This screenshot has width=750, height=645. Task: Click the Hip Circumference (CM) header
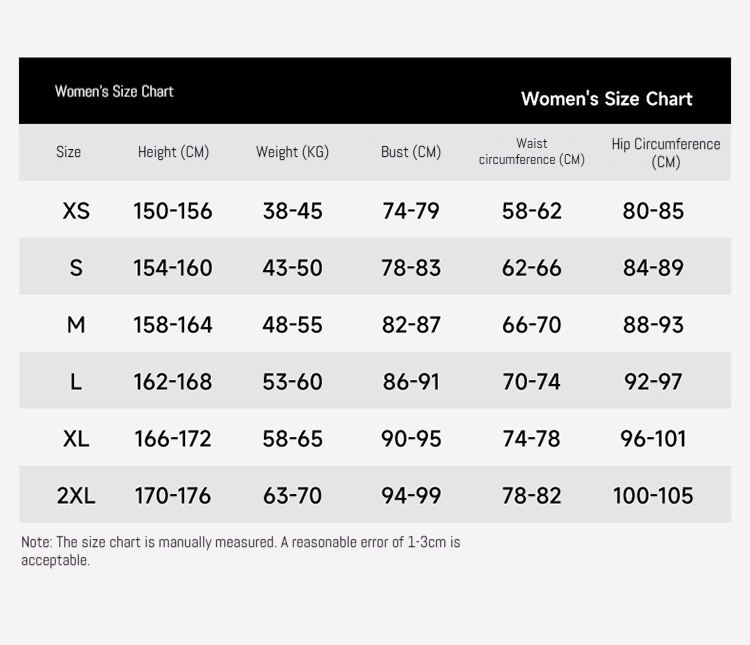(666, 153)
